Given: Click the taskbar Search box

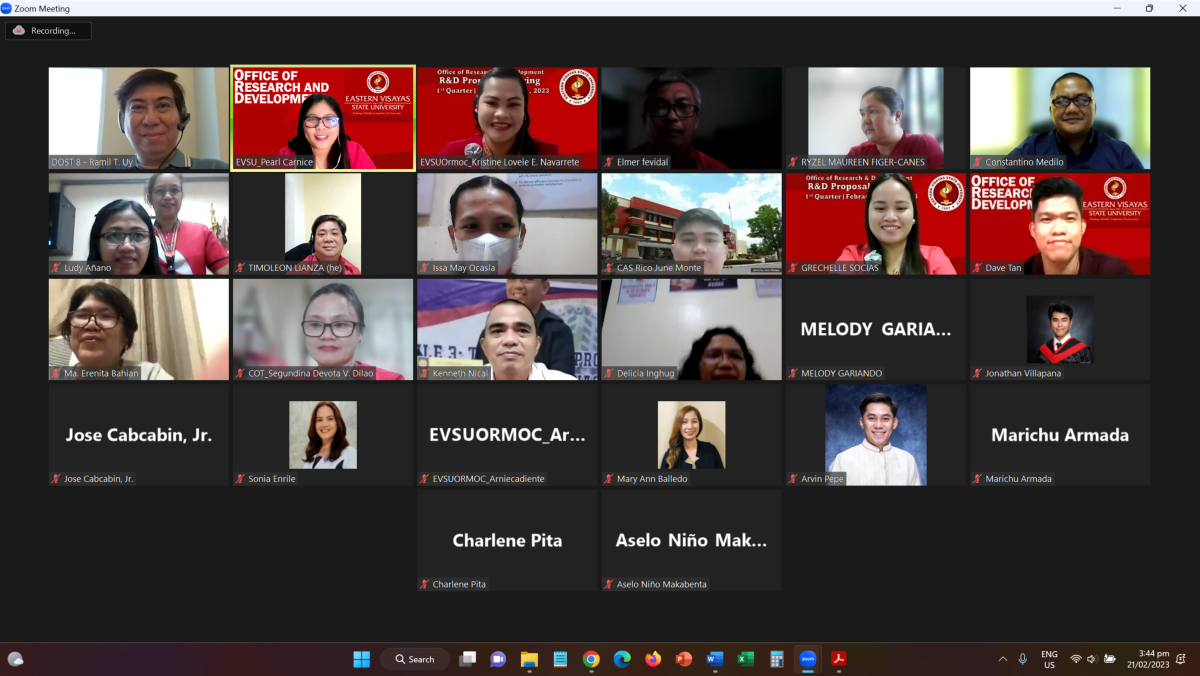Looking at the screenshot, I should tap(415, 659).
